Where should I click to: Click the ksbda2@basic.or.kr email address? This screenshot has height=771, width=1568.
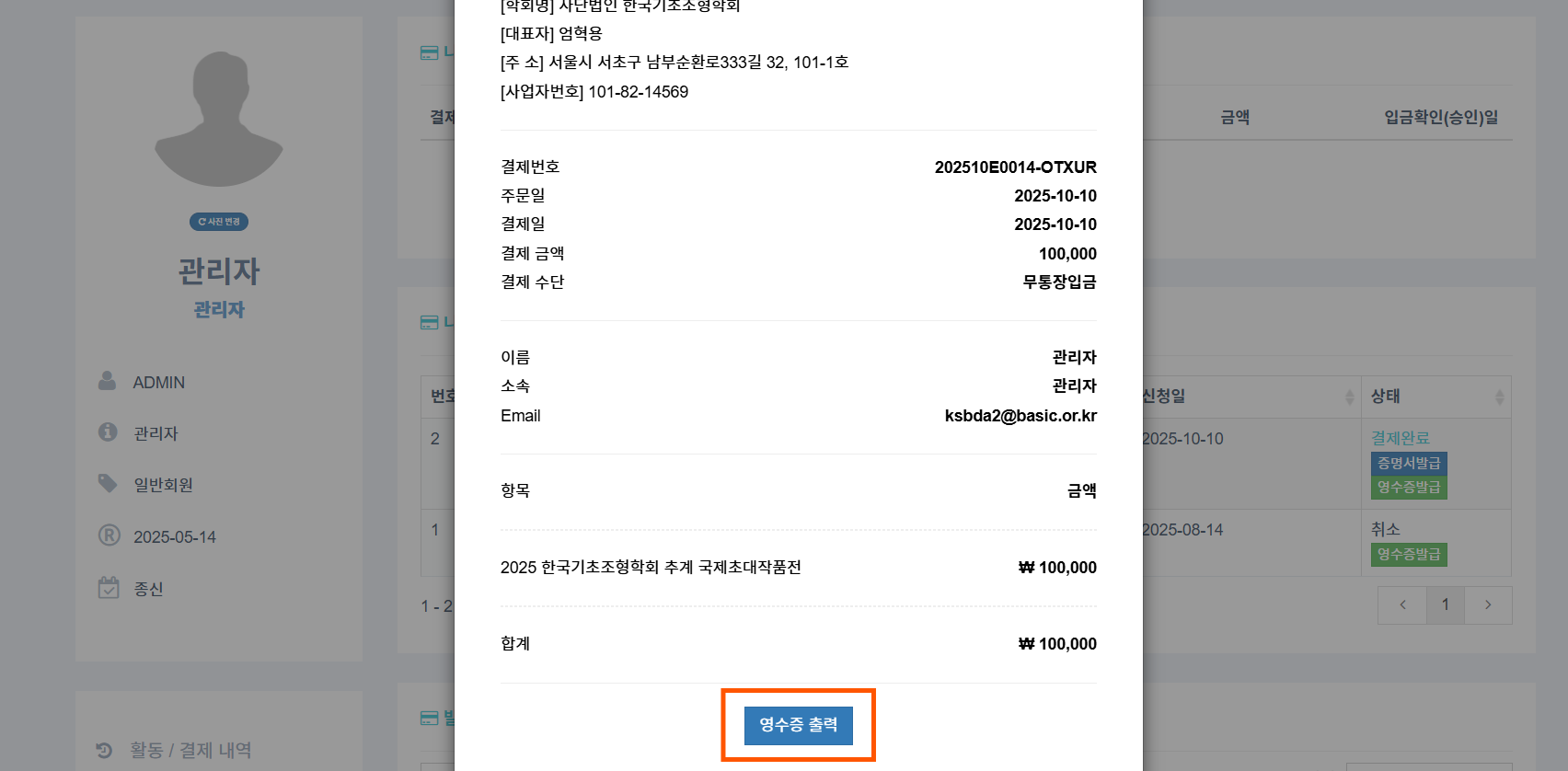tap(1020, 416)
